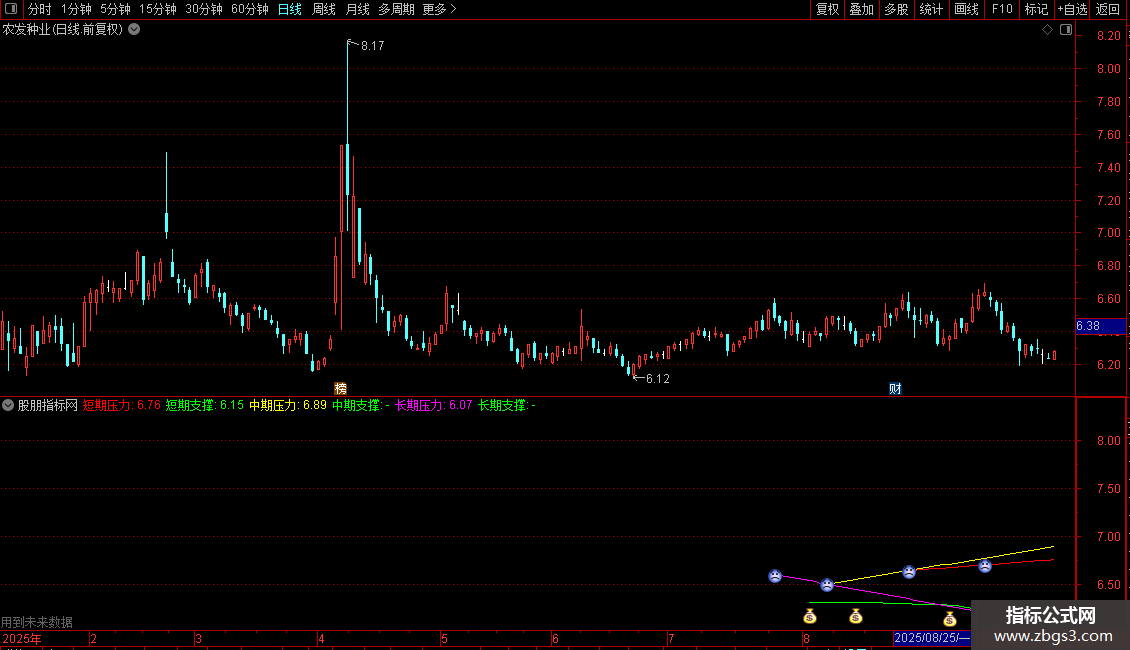Select the 60分钟 period tab
The width and height of the screenshot is (1130, 650).
(x=250, y=9)
